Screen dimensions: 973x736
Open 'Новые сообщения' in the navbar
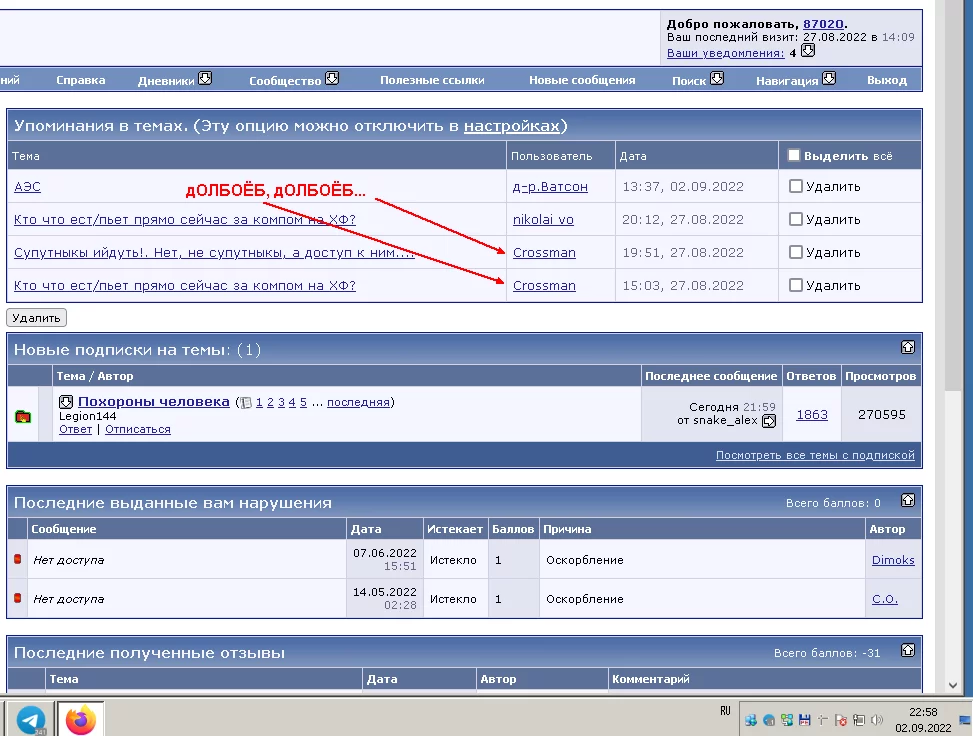coord(582,80)
